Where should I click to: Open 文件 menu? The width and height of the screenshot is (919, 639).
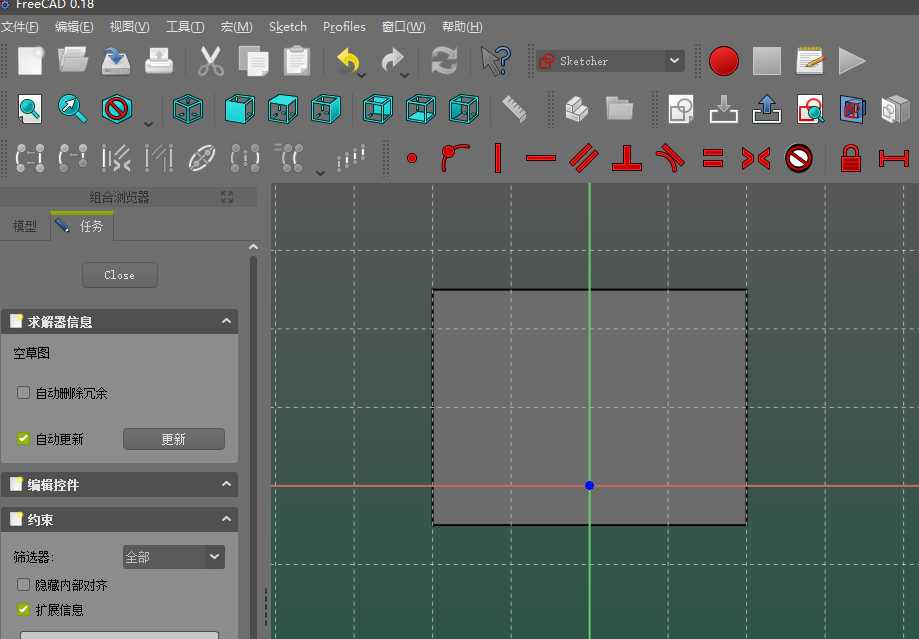click(20, 27)
